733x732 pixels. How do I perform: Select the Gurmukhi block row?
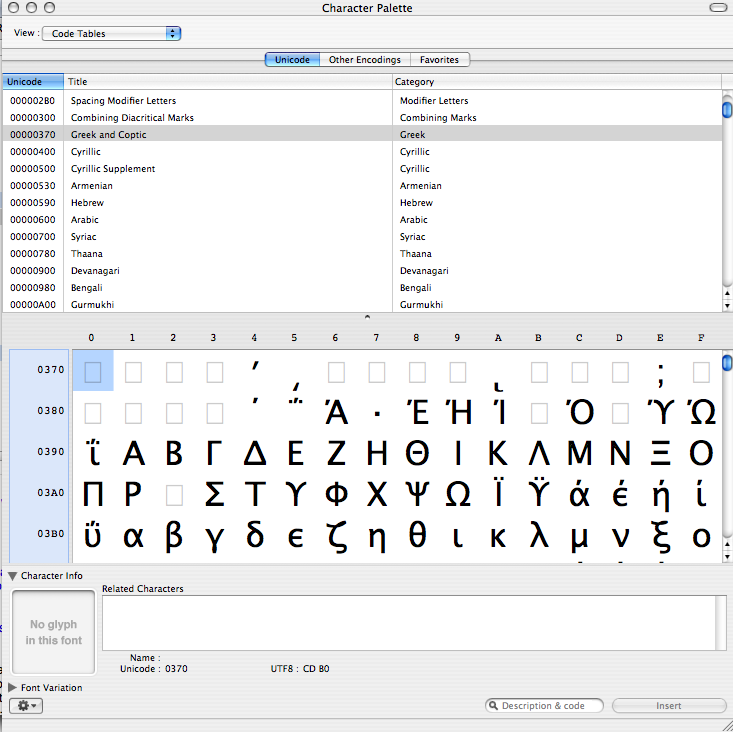362,305
